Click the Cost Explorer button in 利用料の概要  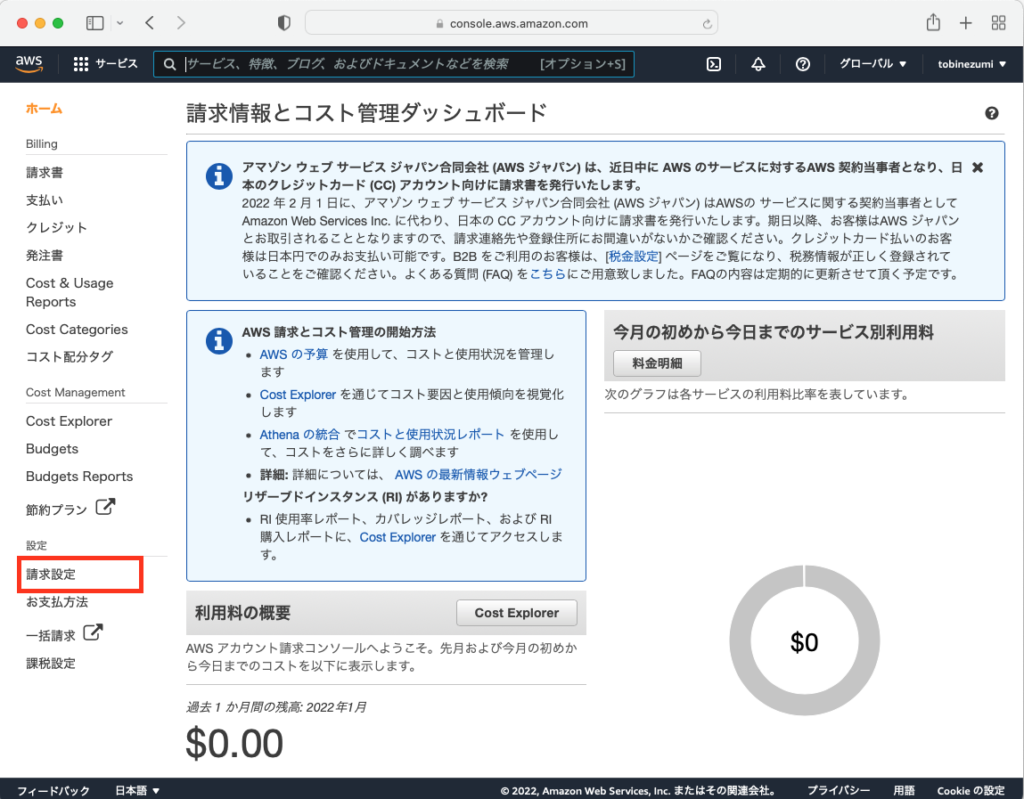pos(517,613)
